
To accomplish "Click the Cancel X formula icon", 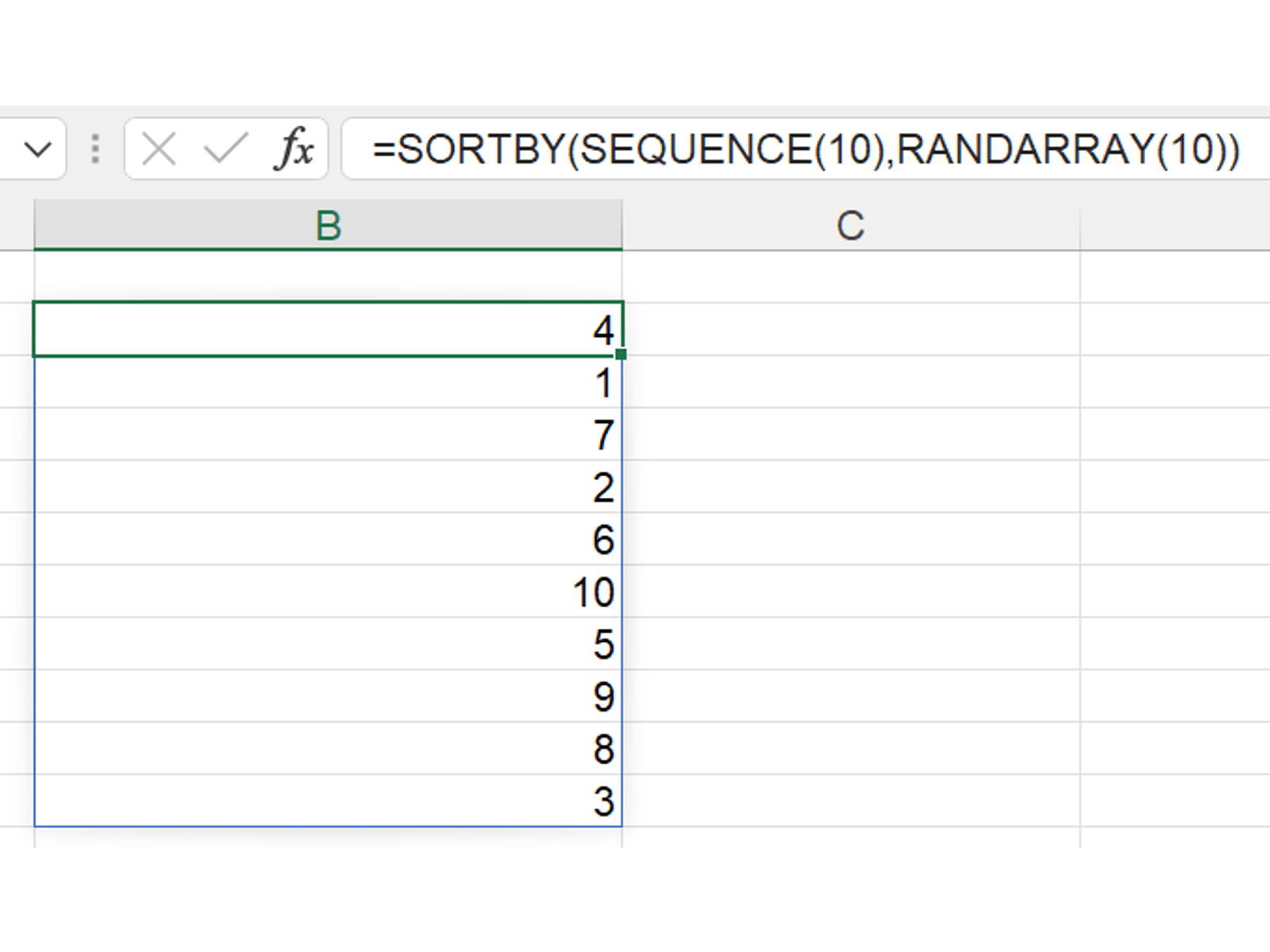I will point(159,149).
